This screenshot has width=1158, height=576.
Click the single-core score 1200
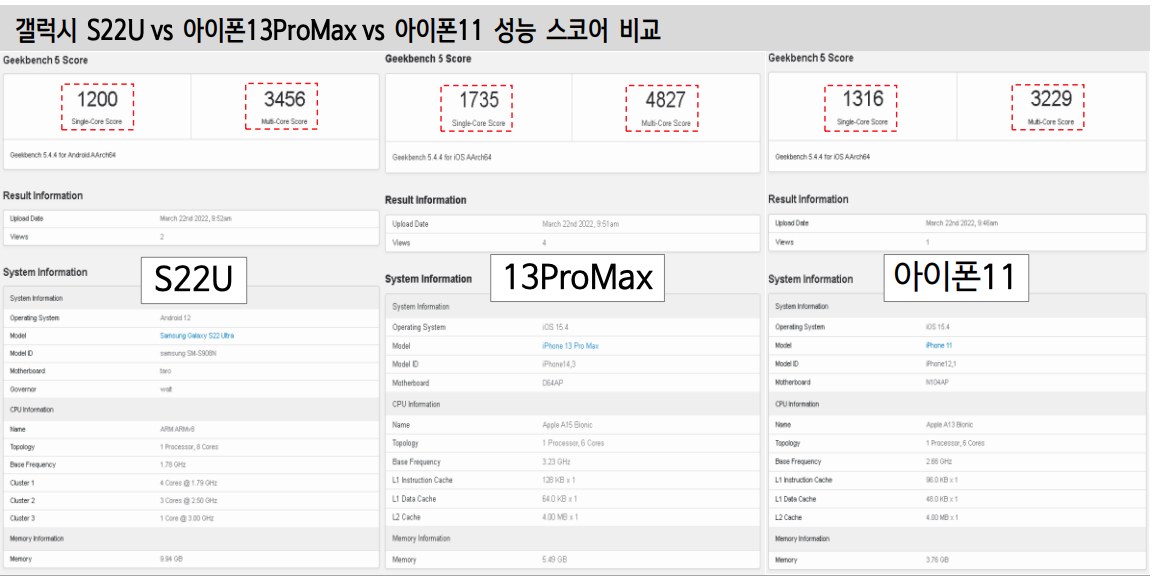tap(97, 99)
